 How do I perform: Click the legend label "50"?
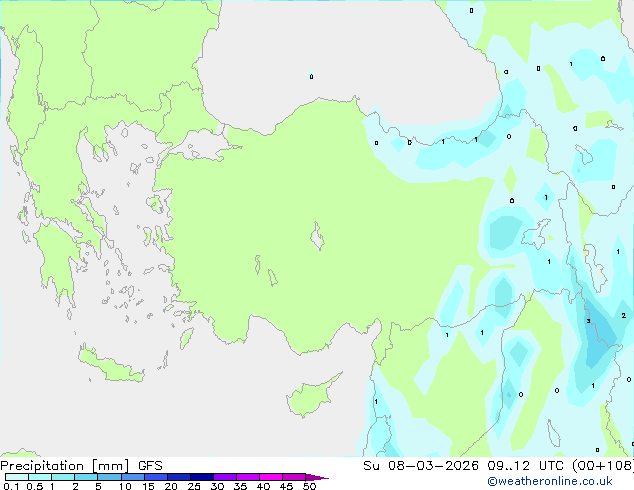click(309, 486)
